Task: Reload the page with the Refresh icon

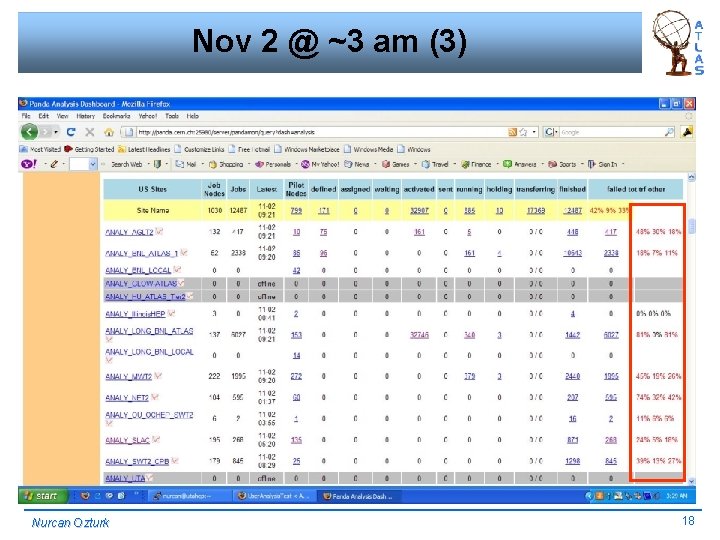Action: coord(71,132)
